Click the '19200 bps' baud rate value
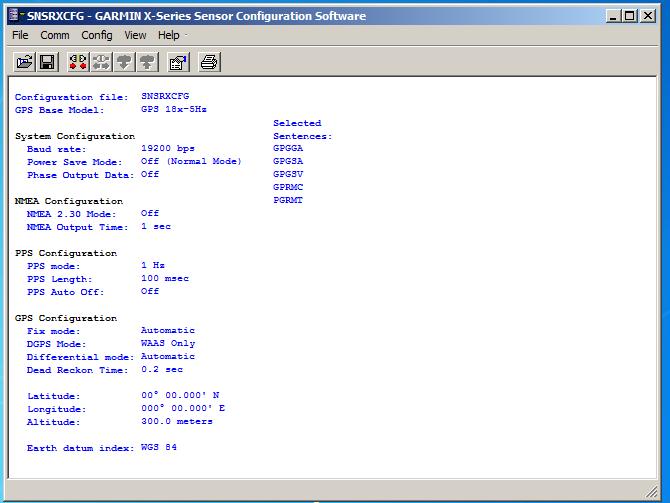670x503 pixels. click(168, 148)
